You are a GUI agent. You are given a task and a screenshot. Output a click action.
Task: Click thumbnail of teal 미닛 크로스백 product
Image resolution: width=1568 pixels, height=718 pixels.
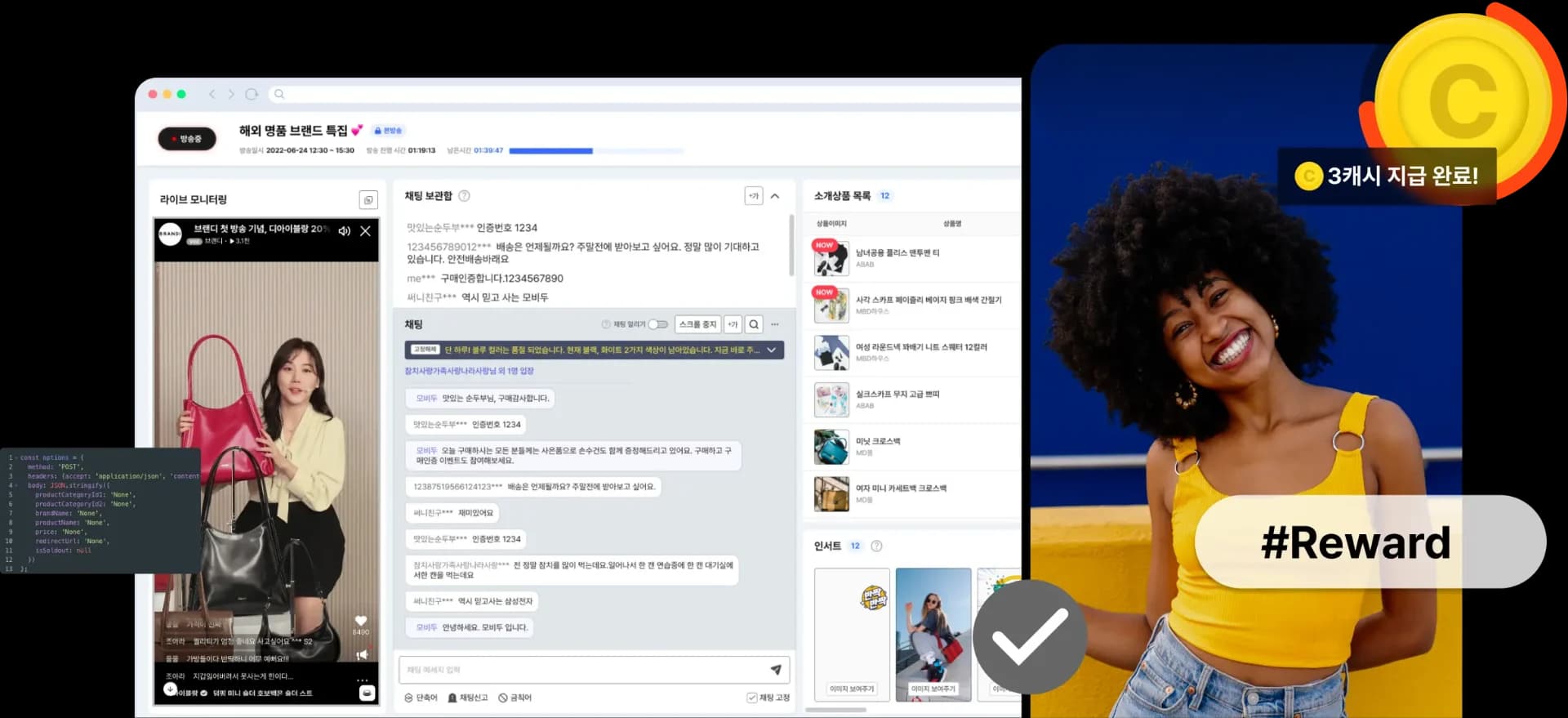point(831,447)
